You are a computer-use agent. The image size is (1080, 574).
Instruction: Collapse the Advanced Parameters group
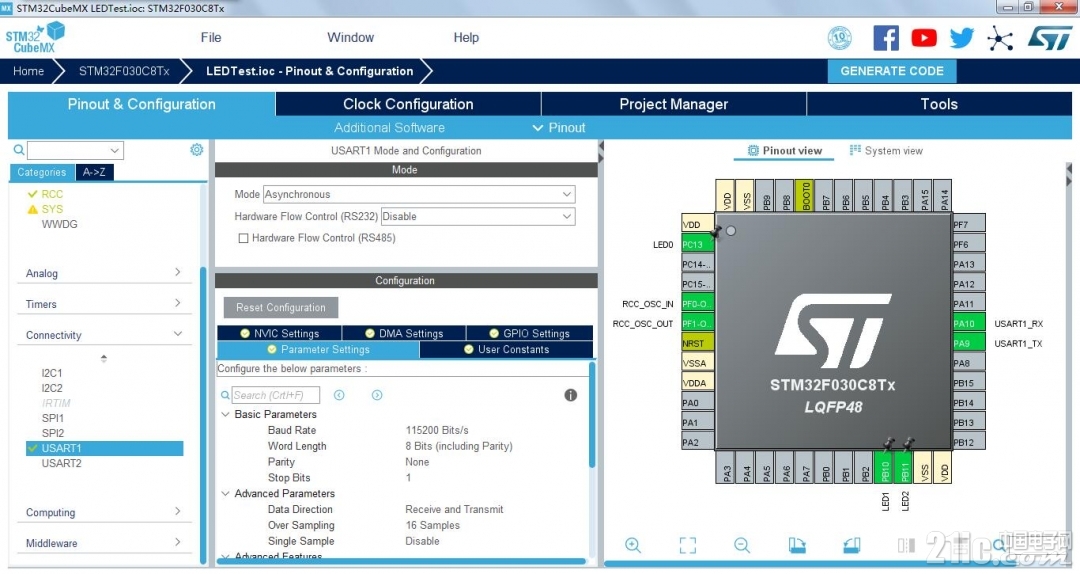click(225, 493)
